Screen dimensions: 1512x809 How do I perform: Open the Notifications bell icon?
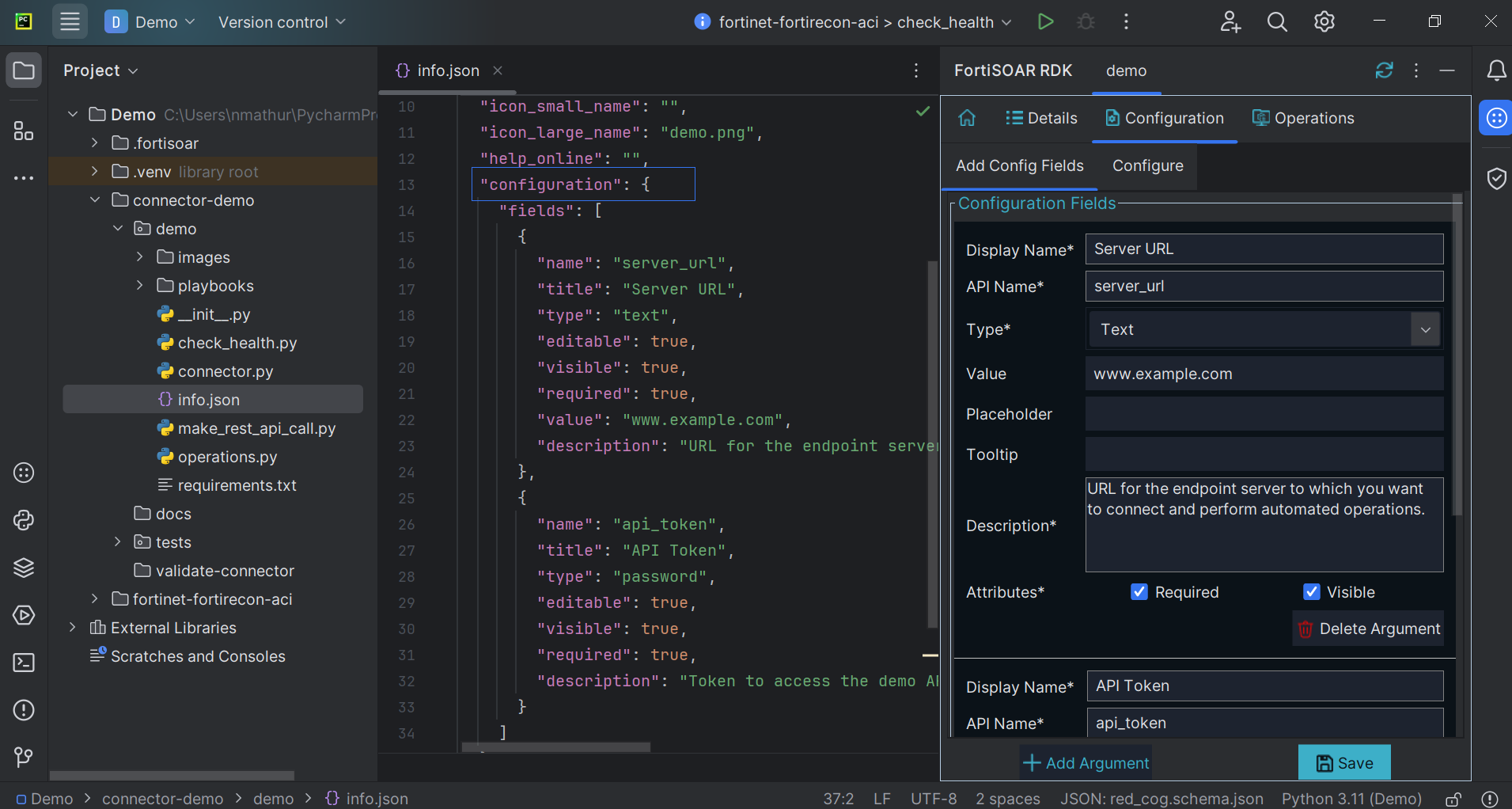[1495, 71]
